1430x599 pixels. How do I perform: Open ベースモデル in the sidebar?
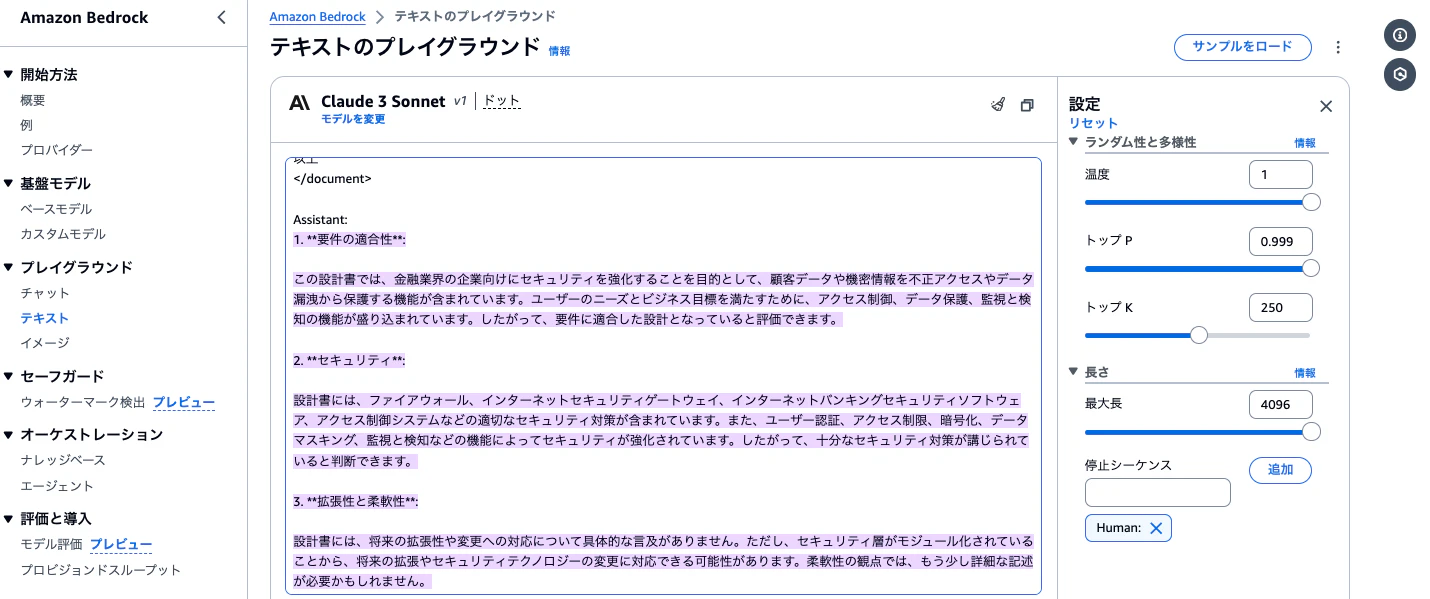[x=56, y=209]
